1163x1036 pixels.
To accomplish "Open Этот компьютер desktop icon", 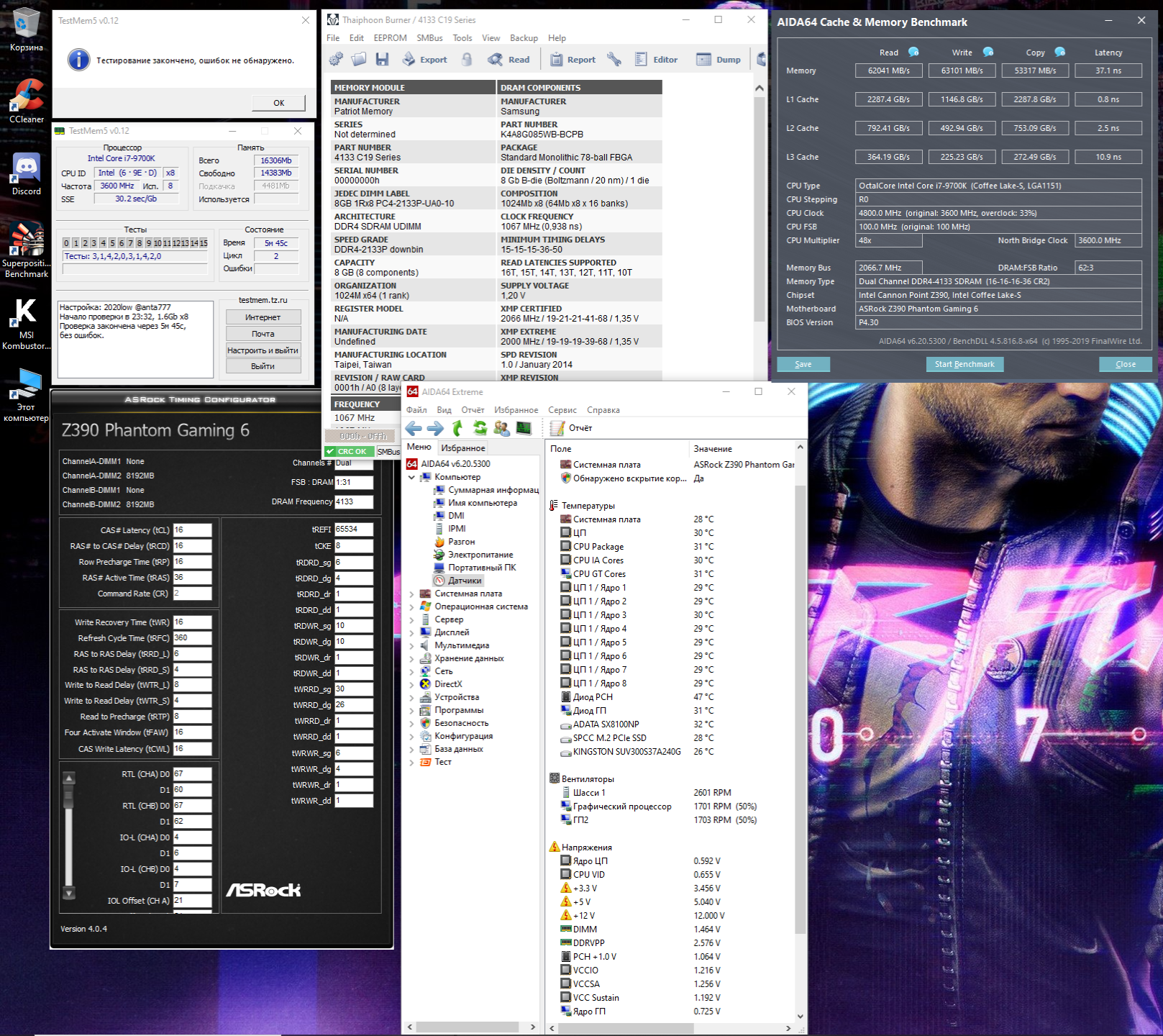I will [26, 394].
